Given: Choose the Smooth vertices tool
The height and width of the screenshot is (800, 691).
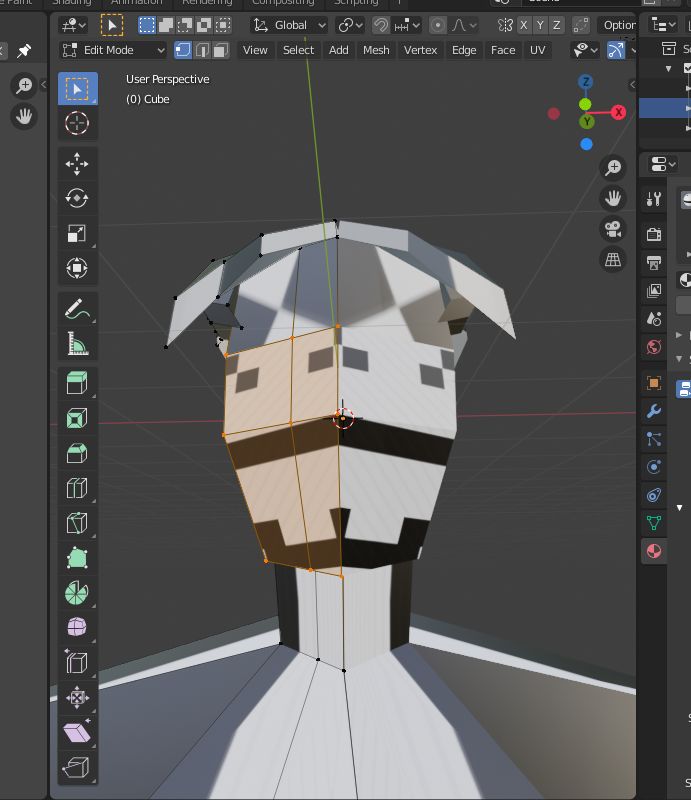Looking at the screenshot, I should click(77, 627).
